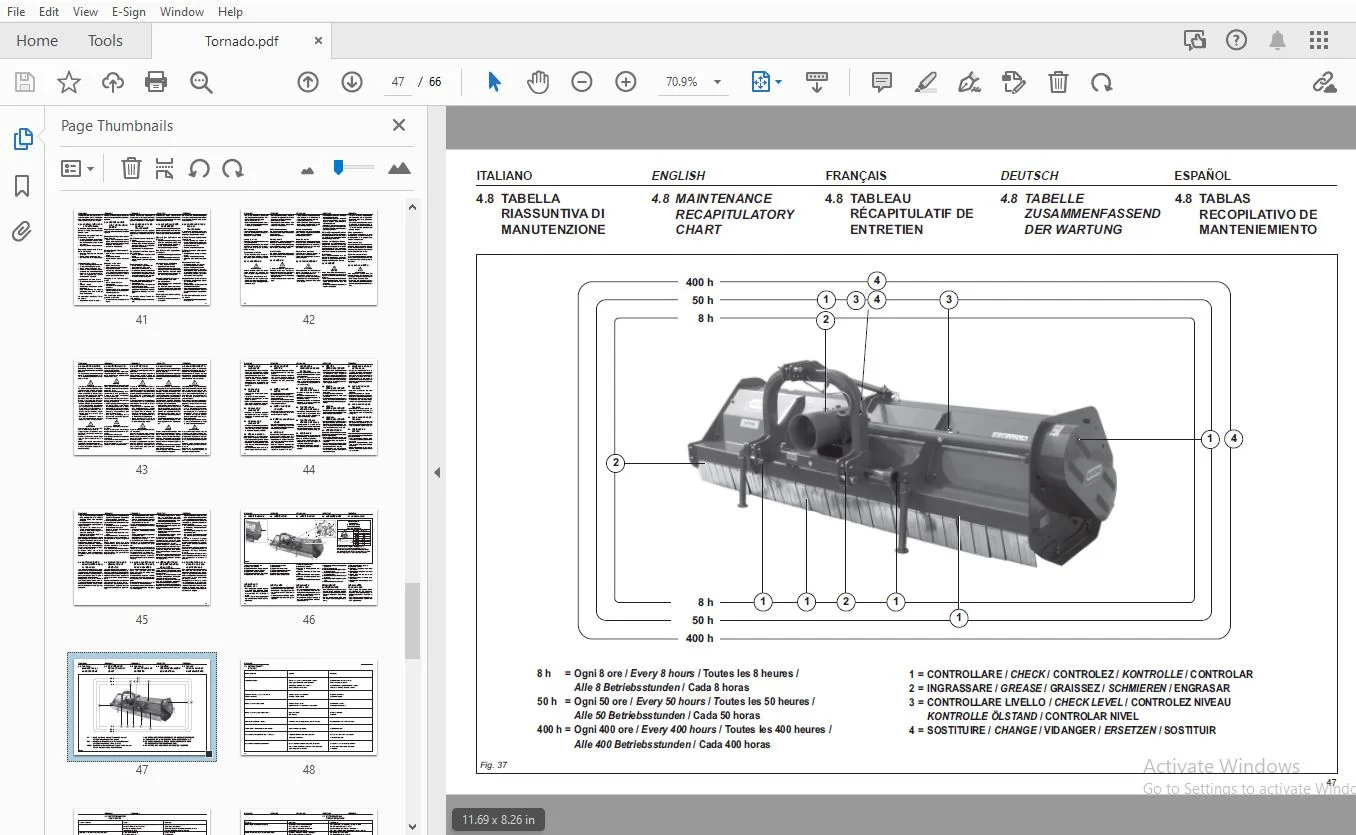The image size is (1356, 835).
Task: Open the Help question mark icon
Action: point(1236,40)
